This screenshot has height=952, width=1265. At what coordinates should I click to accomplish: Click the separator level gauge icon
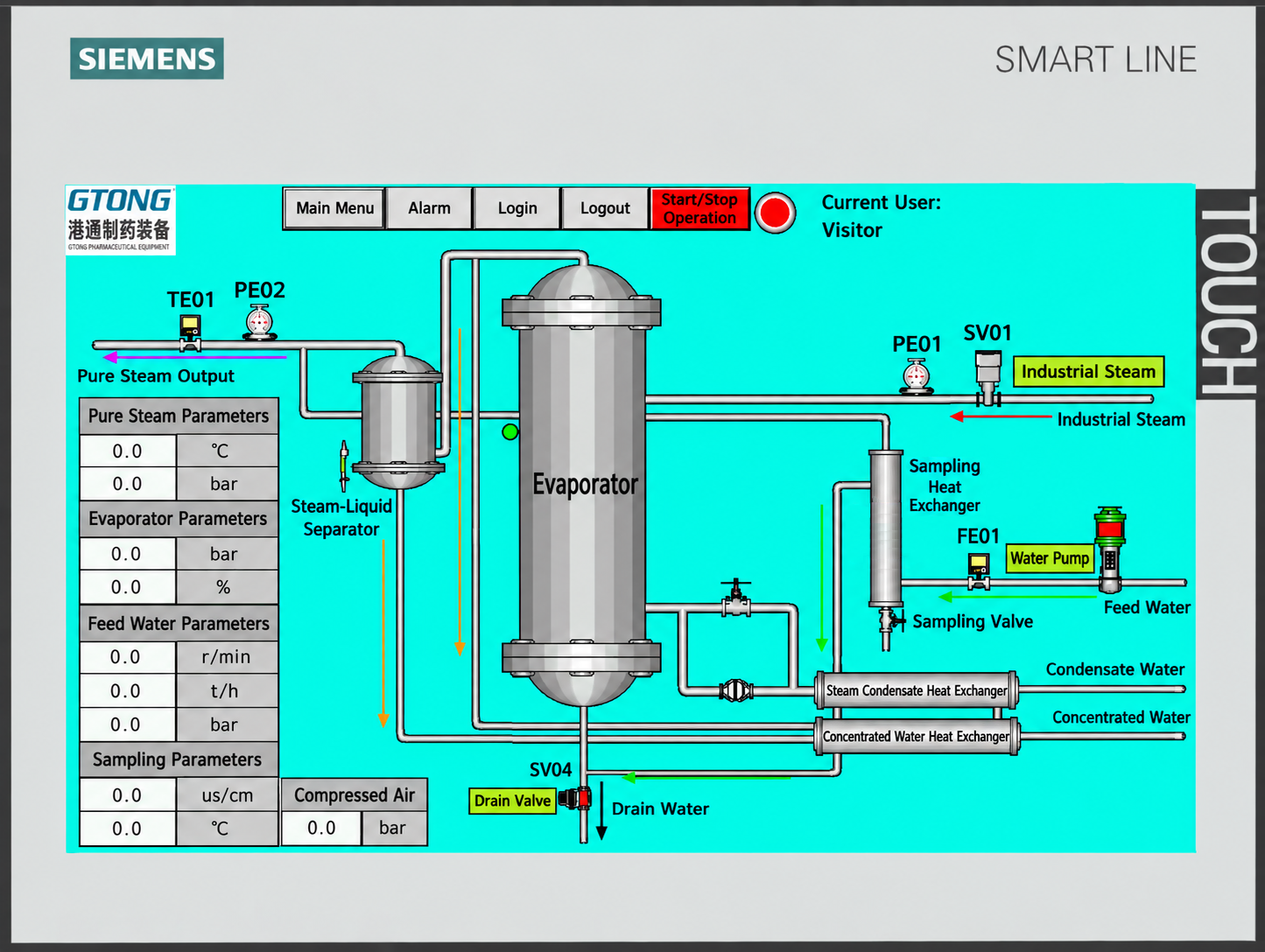click(x=344, y=465)
